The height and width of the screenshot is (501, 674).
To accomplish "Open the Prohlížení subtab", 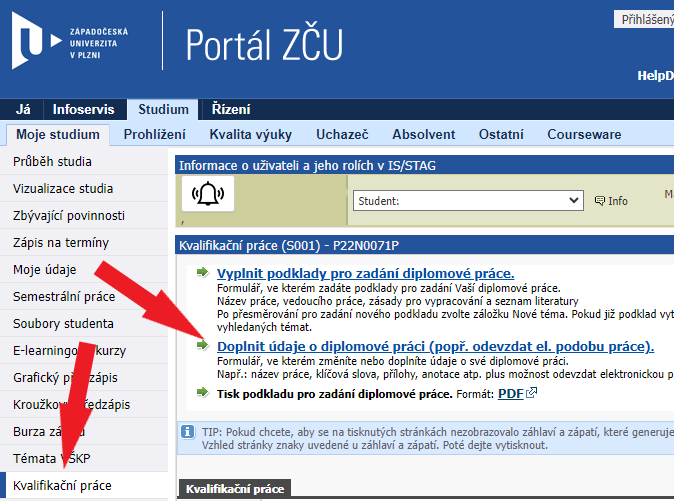I will pos(154,134).
